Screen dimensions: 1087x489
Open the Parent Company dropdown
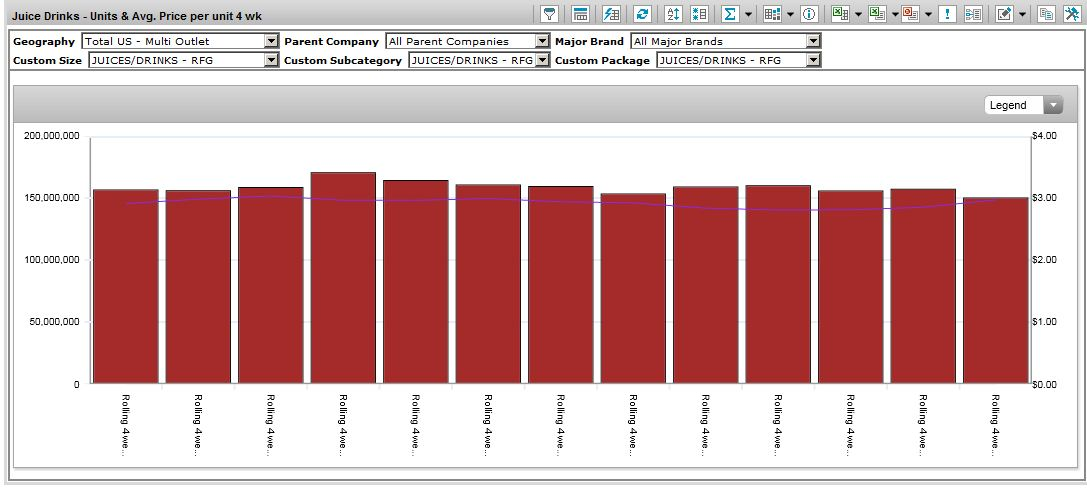tap(543, 42)
